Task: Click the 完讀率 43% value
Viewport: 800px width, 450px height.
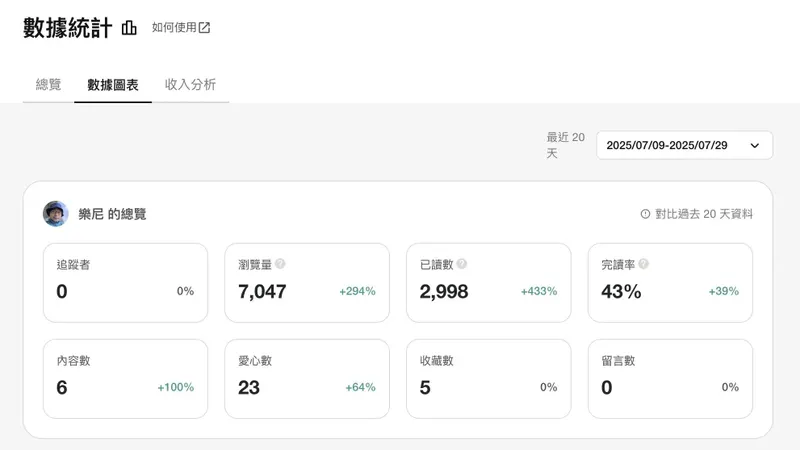Action: coord(621,291)
